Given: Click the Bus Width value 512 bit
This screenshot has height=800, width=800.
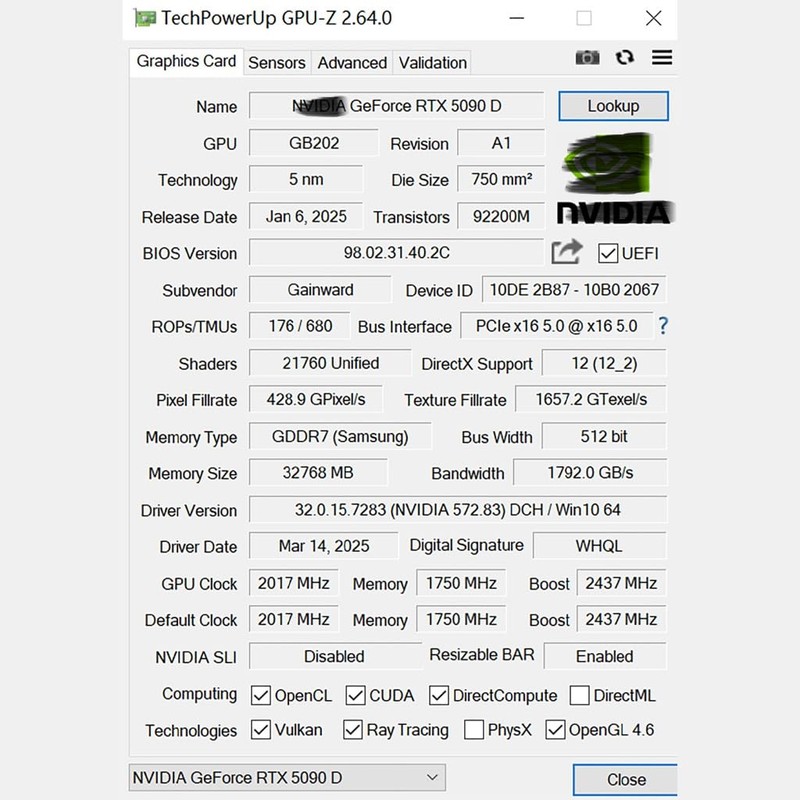Looking at the screenshot, I should 604,436.
